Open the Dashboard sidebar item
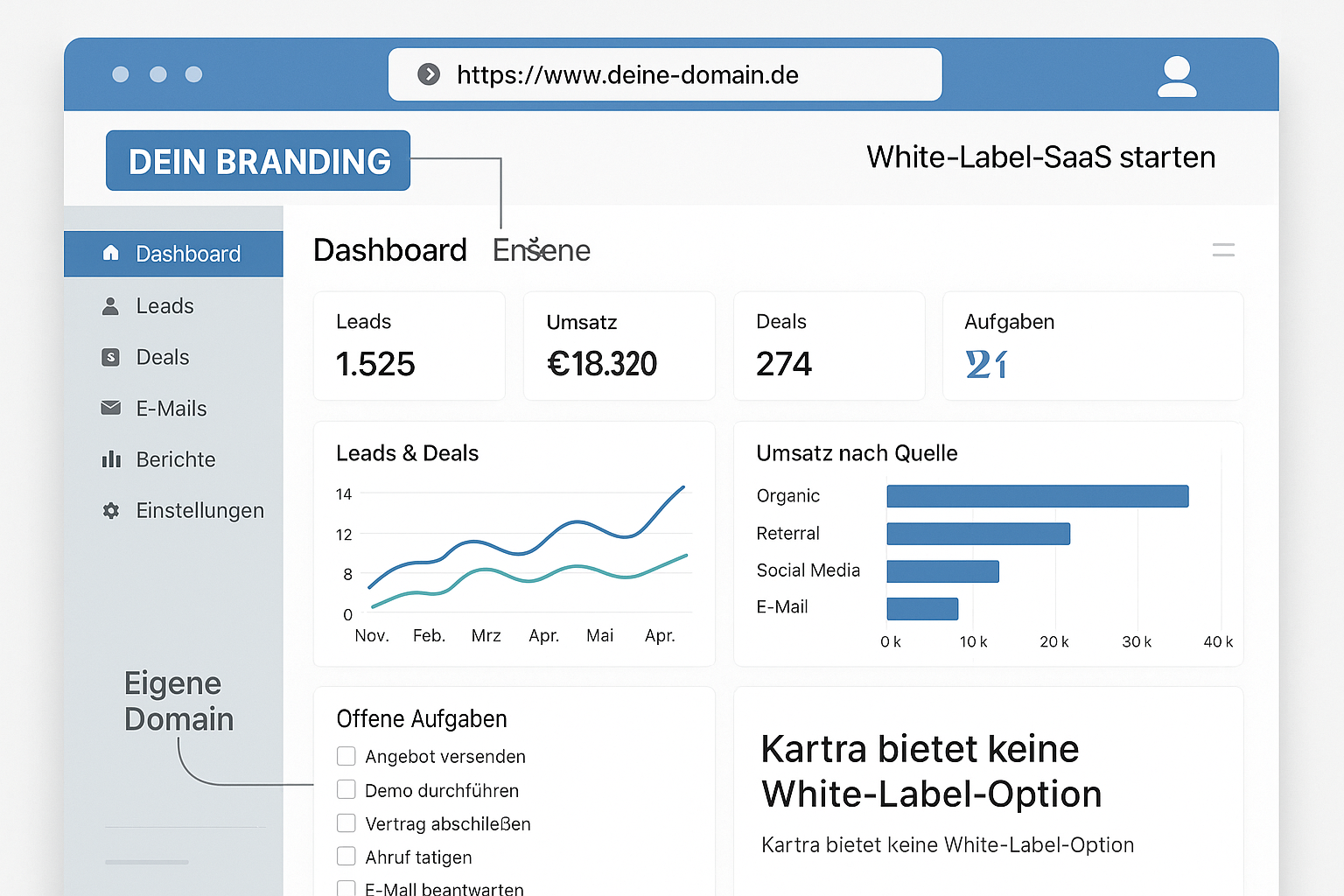1344x896 pixels. [x=173, y=254]
